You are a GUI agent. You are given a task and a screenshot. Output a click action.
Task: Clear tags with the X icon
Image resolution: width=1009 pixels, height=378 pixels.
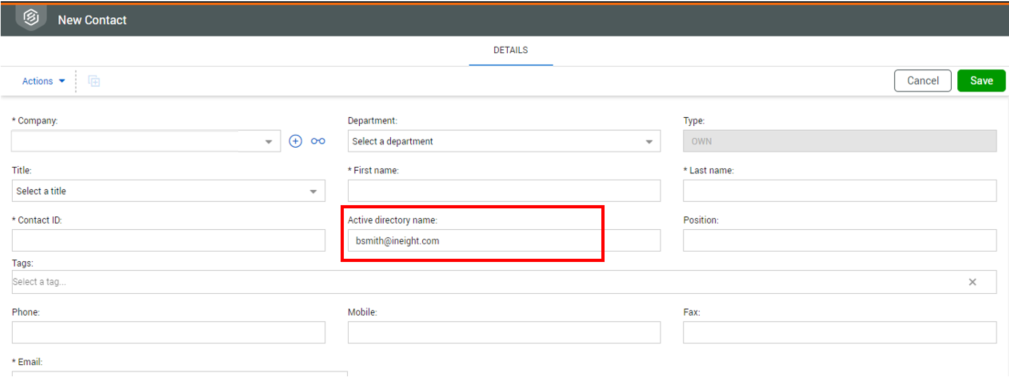972,282
